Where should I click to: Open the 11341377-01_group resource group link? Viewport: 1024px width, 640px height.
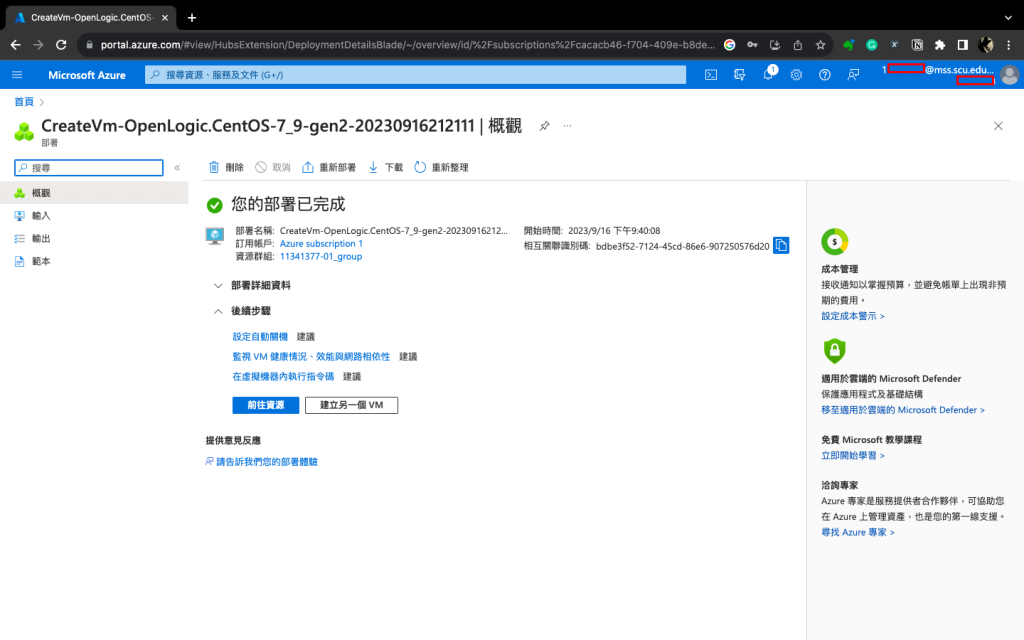click(x=321, y=257)
